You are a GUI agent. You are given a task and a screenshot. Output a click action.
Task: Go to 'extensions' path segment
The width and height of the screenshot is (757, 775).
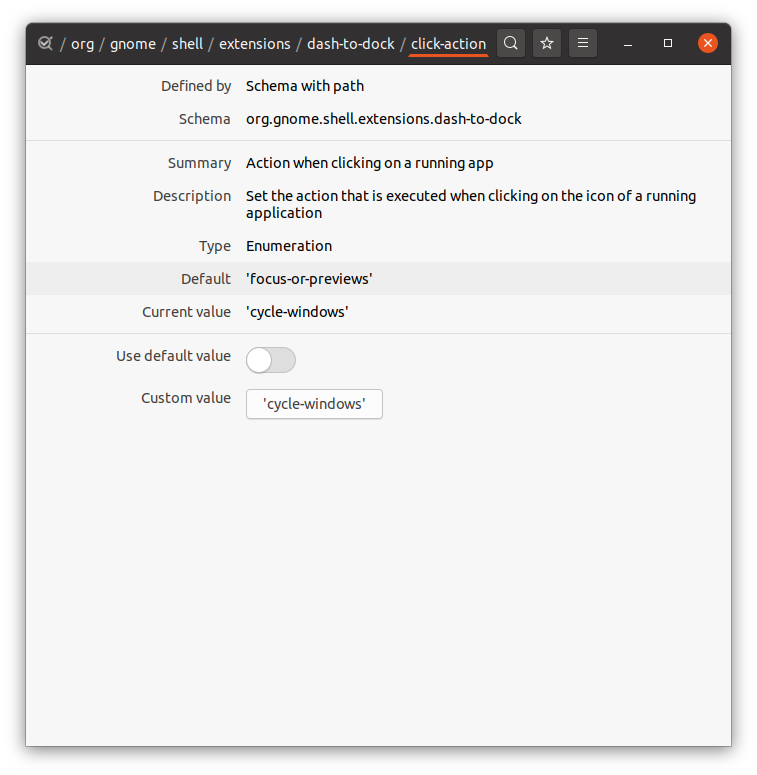click(x=255, y=44)
